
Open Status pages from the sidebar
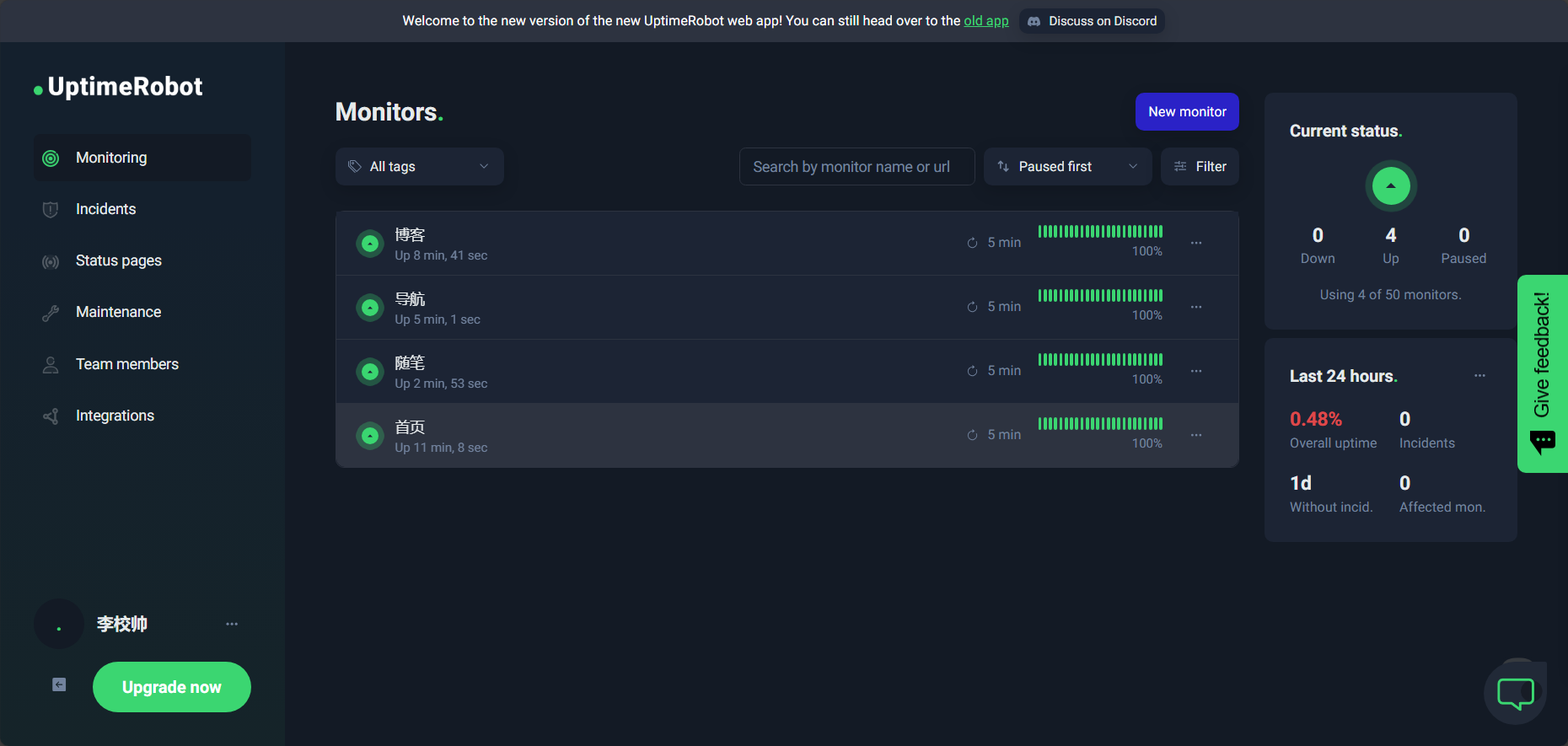point(118,260)
